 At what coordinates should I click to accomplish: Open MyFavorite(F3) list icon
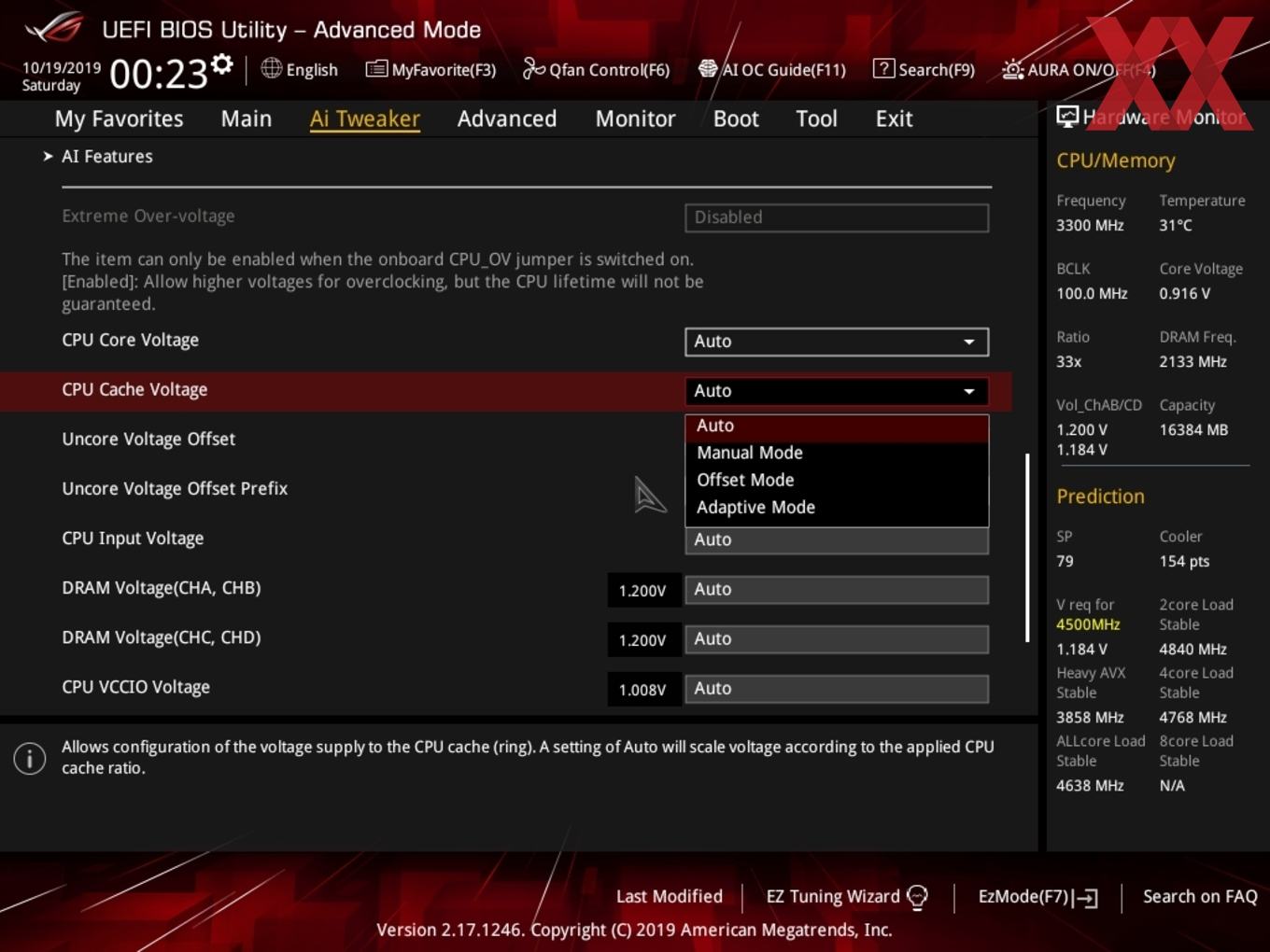pyautogui.click(x=376, y=69)
